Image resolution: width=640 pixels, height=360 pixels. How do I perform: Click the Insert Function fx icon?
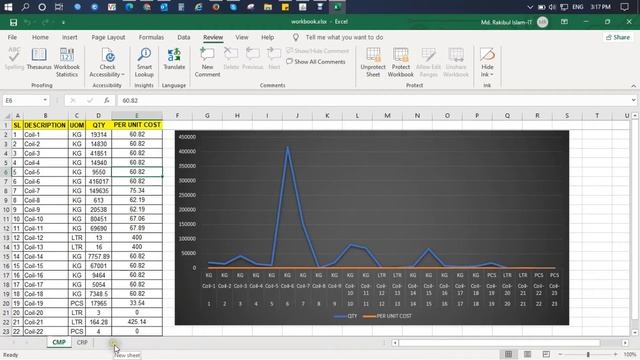point(107,100)
